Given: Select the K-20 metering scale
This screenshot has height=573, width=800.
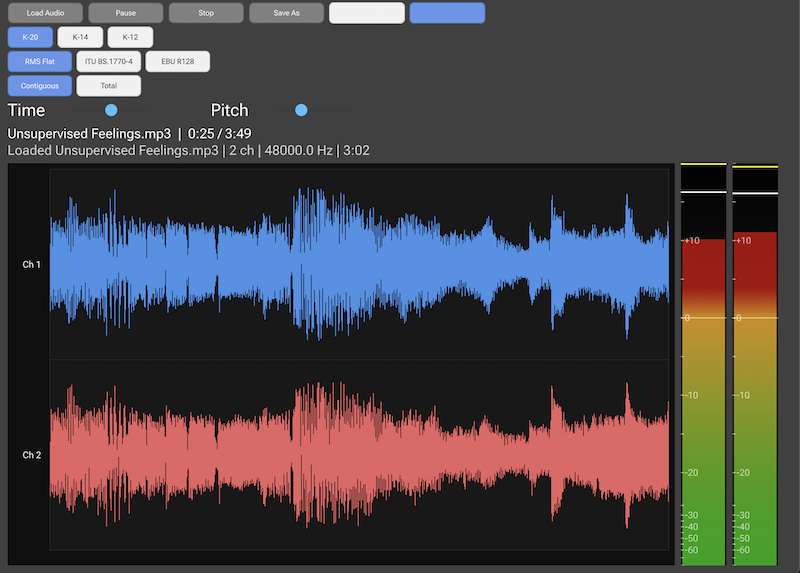Looking at the screenshot, I should pos(30,37).
